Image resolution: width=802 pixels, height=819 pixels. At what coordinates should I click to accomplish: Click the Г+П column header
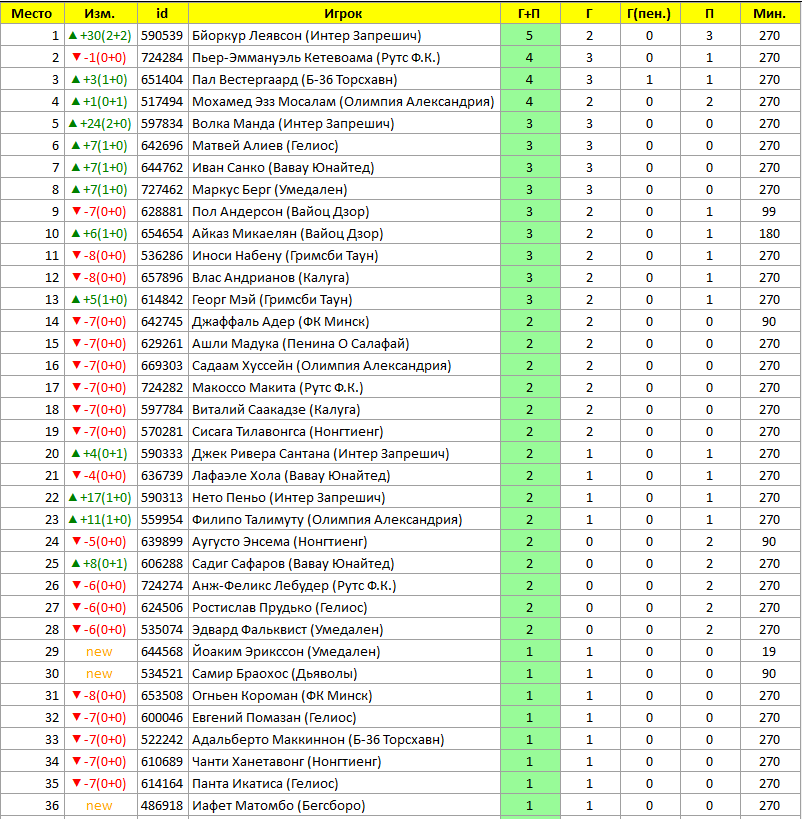point(530,13)
